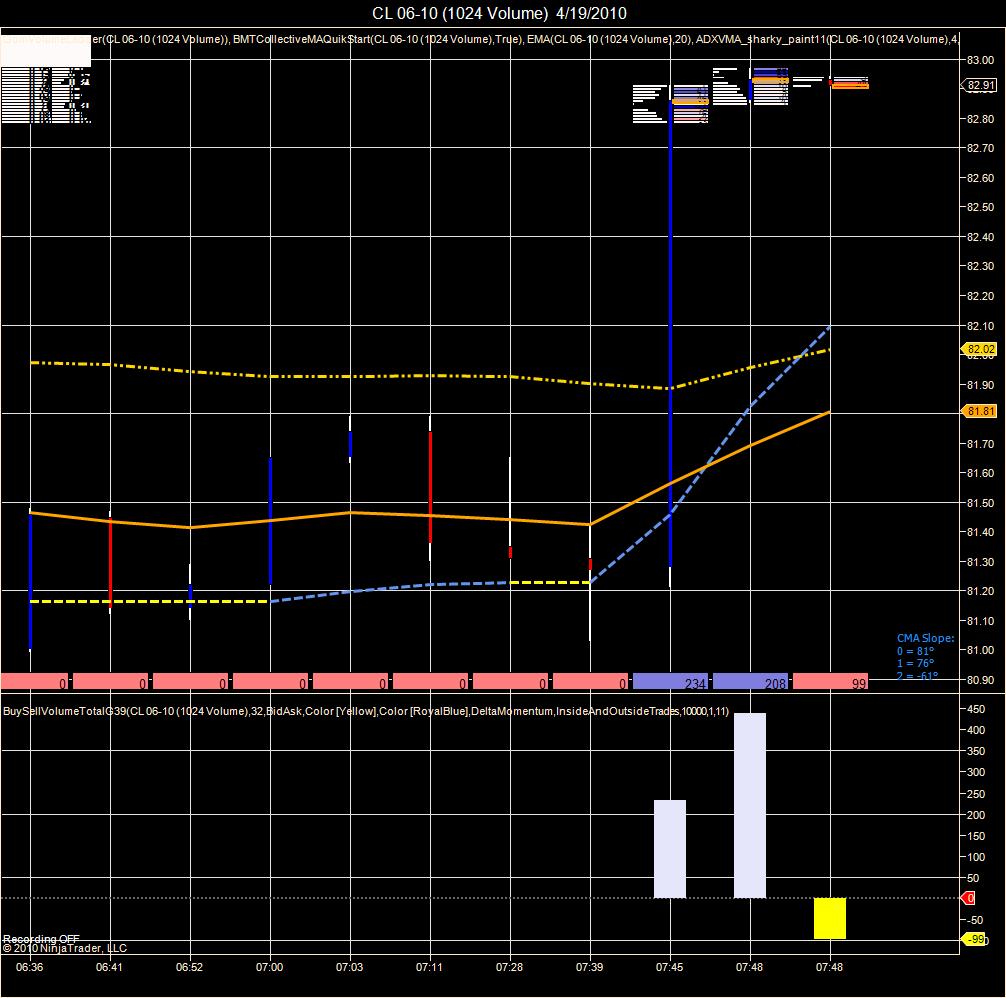
Task: Click the red candle at 06:41
Action: point(110,562)
